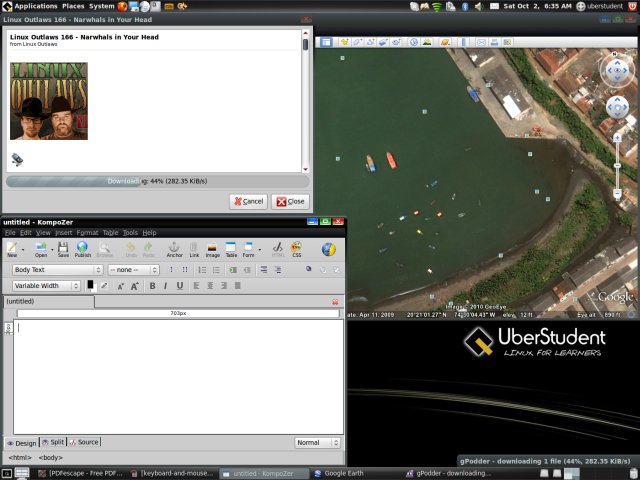Cancel the gPodder download
Screen dimensions: 640x480
pos(248,201)
